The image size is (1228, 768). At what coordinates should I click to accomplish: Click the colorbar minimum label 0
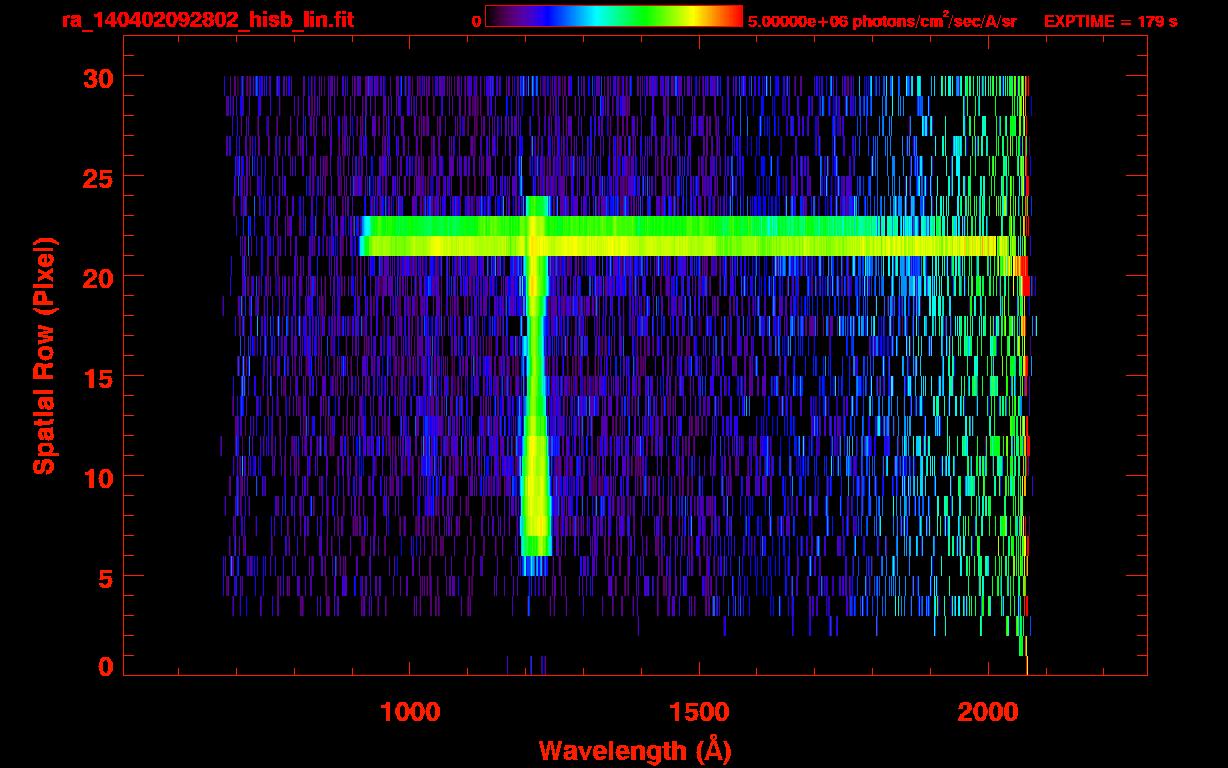point(476,21)
